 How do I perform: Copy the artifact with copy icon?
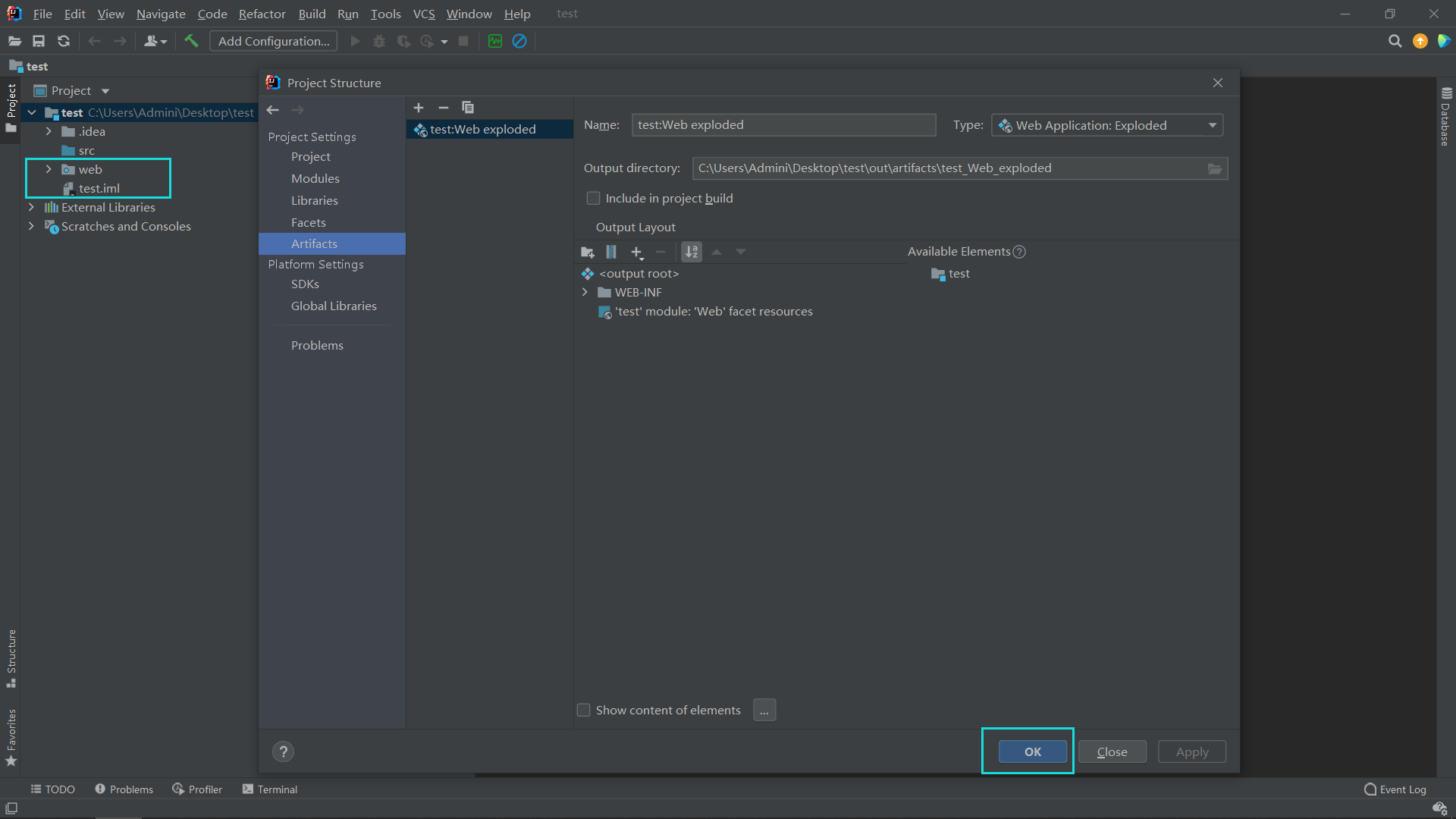point(468,108)
